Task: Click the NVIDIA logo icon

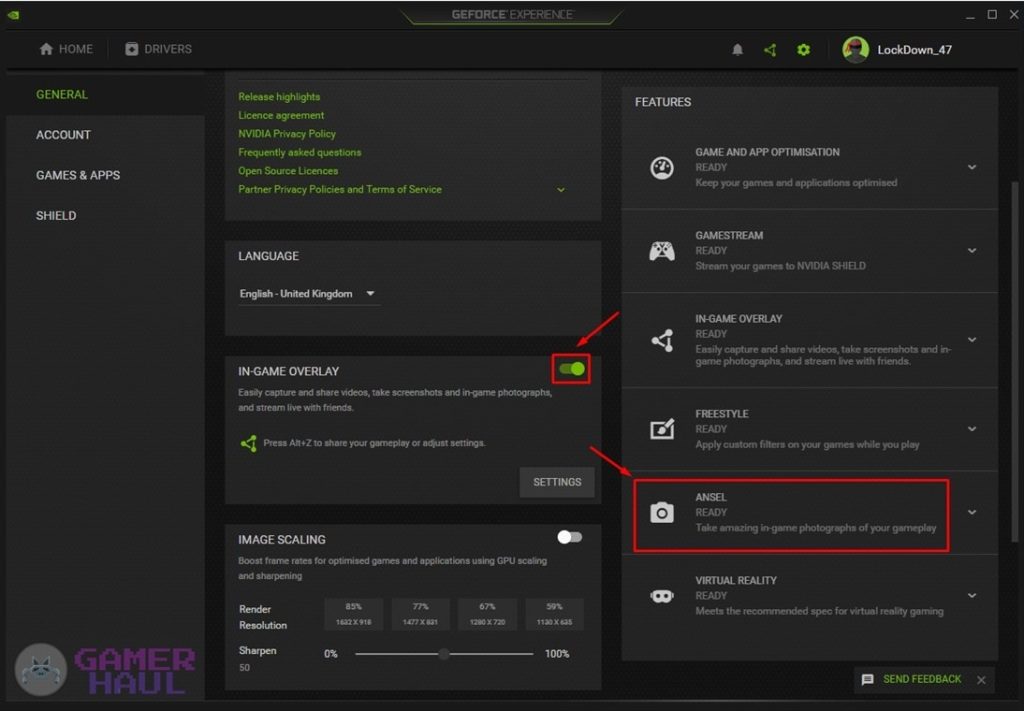Action: [x=13, y=14]
